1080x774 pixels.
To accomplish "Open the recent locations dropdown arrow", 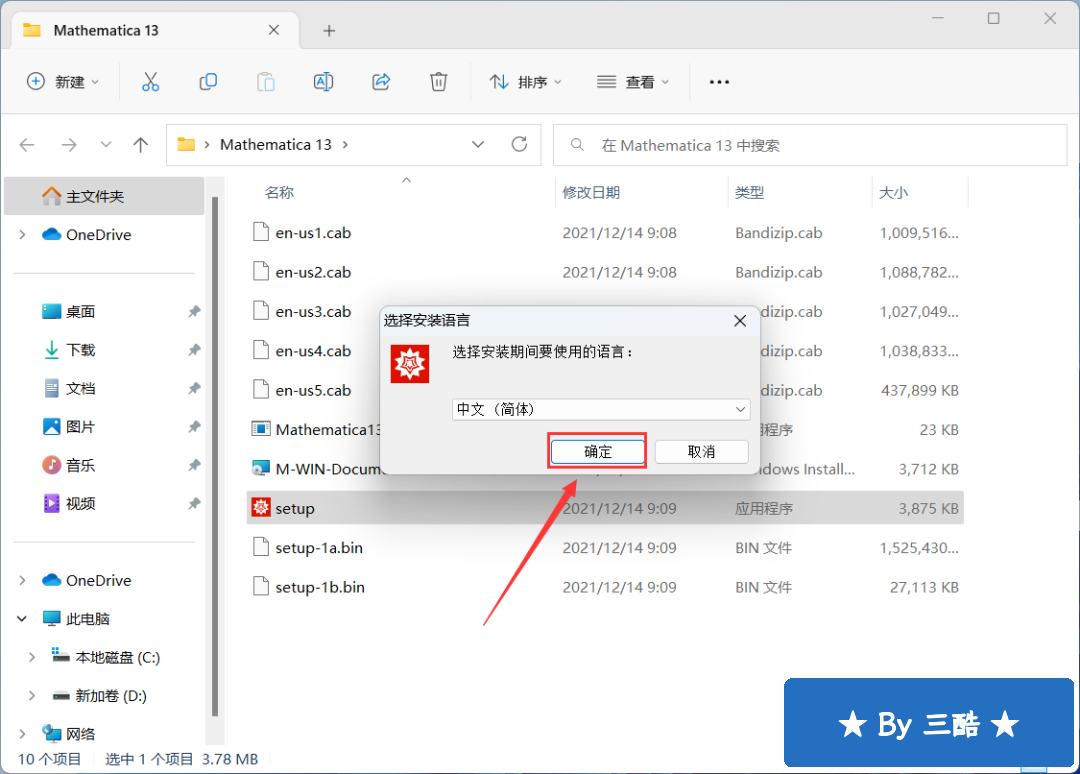I will [105, 145].
